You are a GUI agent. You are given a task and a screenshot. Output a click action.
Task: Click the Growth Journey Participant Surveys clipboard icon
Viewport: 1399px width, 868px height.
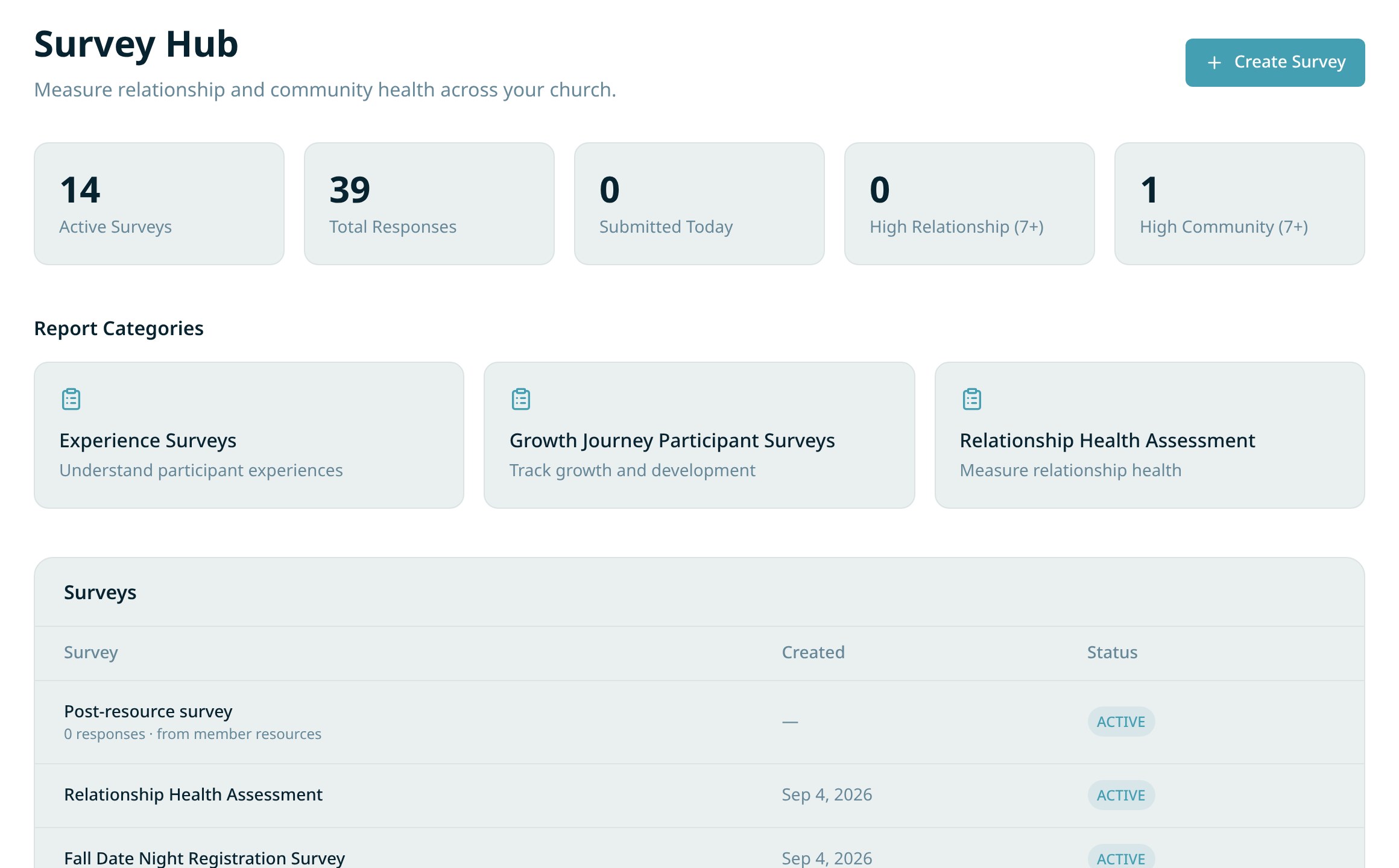pos(521,399)
